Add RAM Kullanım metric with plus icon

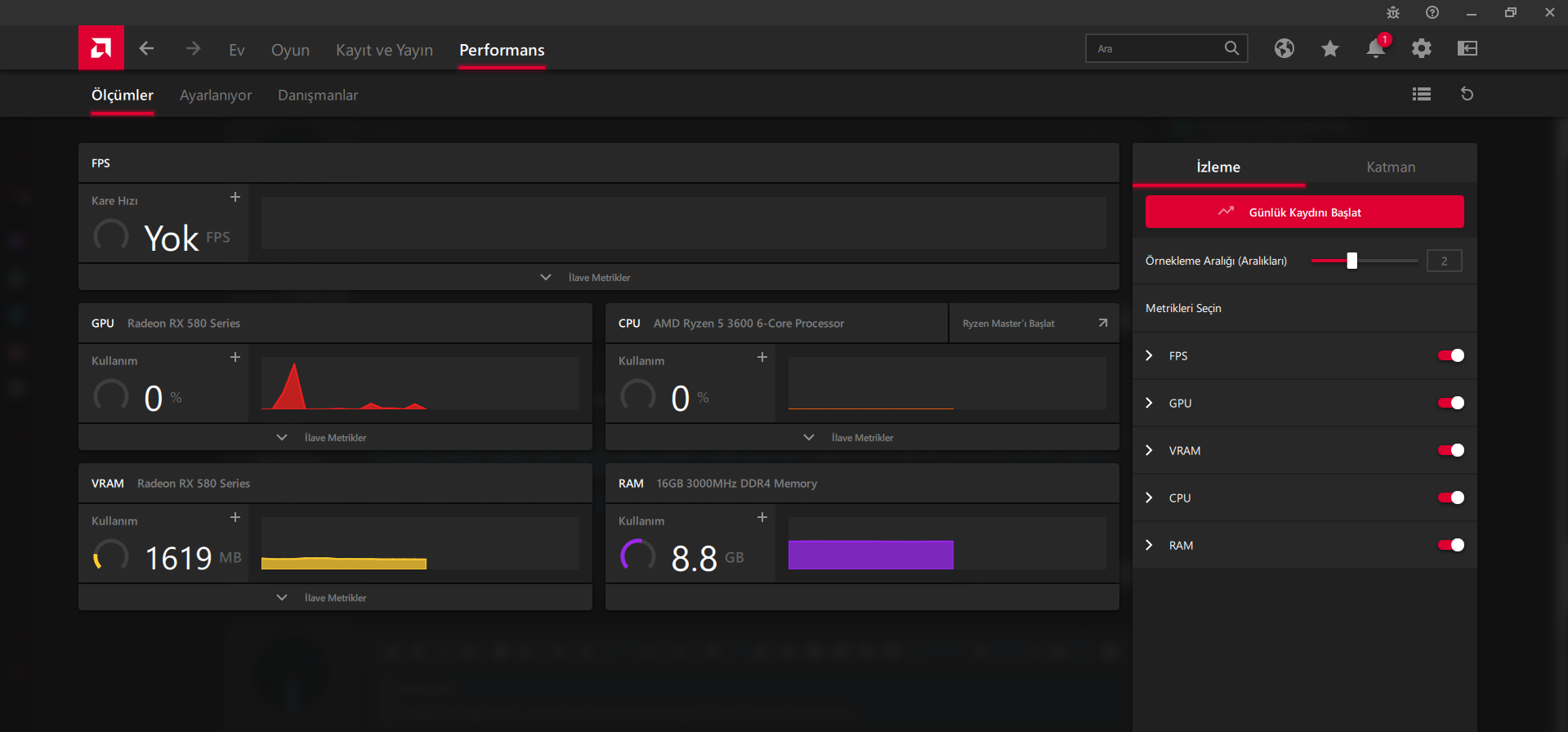(762, 517)
